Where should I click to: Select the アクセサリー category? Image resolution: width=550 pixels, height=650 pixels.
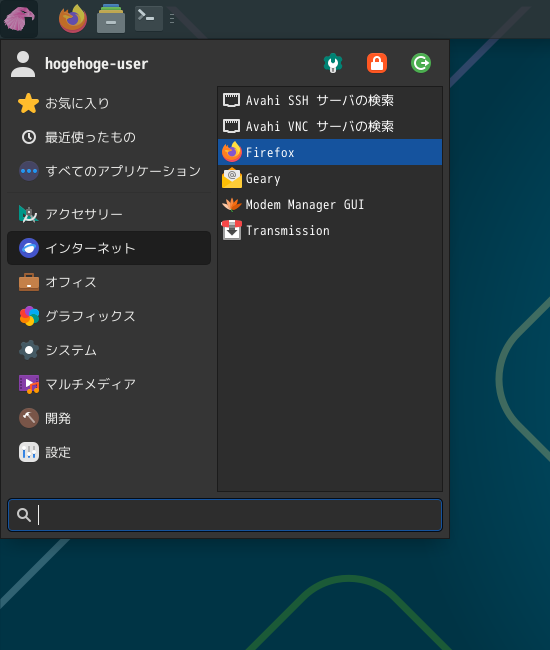109,214
